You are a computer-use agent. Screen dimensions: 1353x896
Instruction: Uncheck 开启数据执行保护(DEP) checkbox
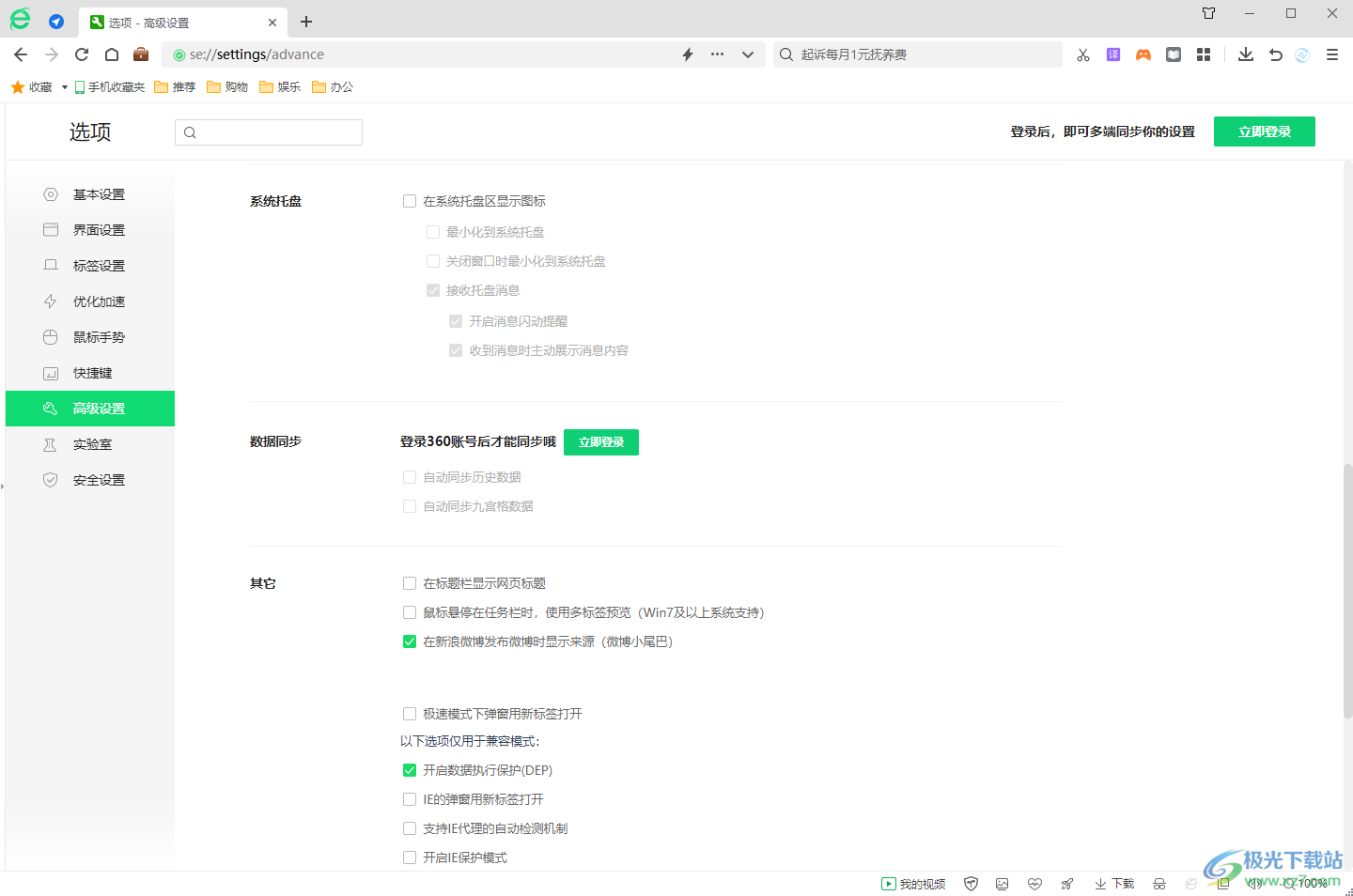[x=410, y=770]
